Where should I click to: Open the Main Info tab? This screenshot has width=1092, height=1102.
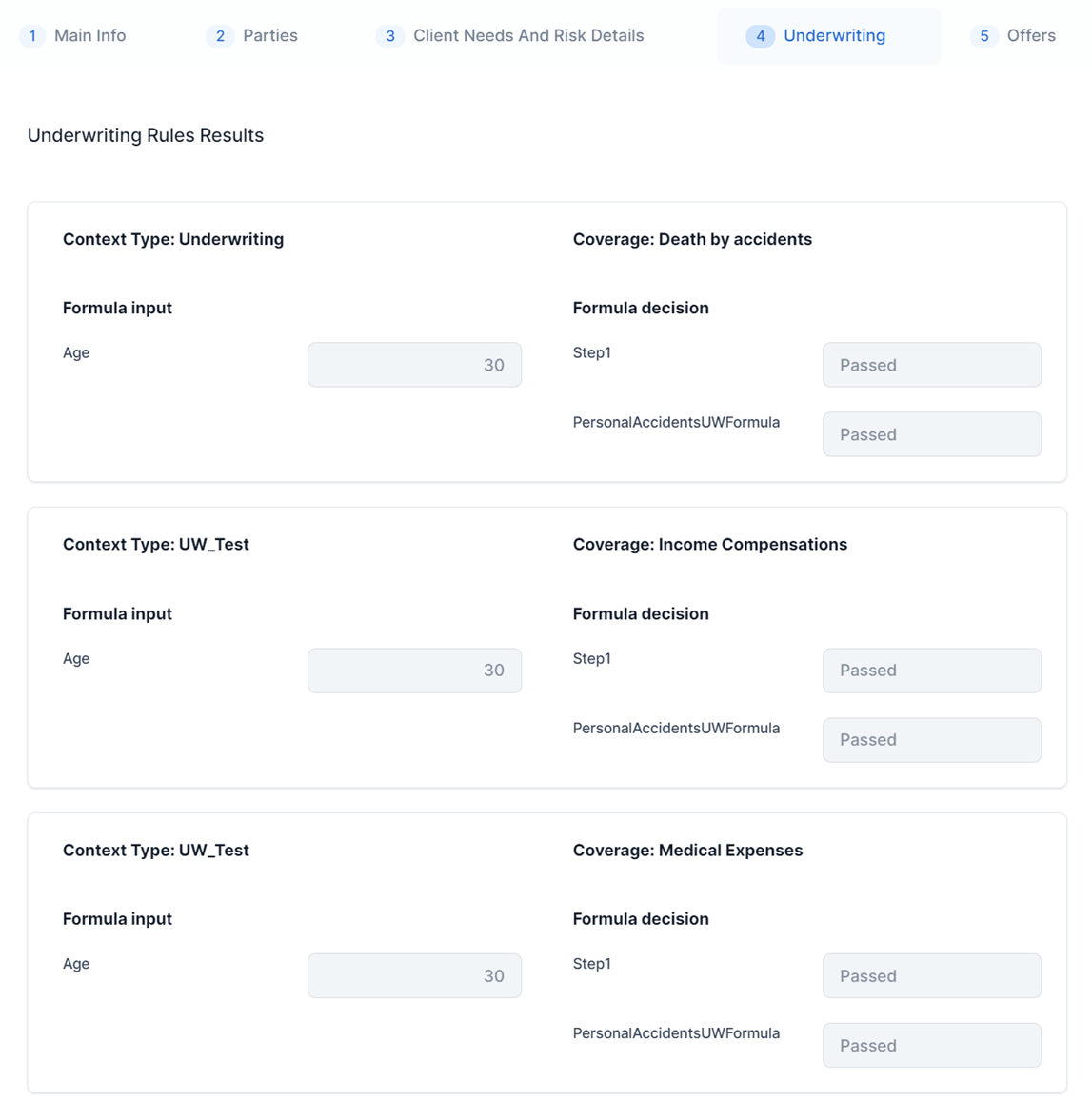click(x=89, y=36)
